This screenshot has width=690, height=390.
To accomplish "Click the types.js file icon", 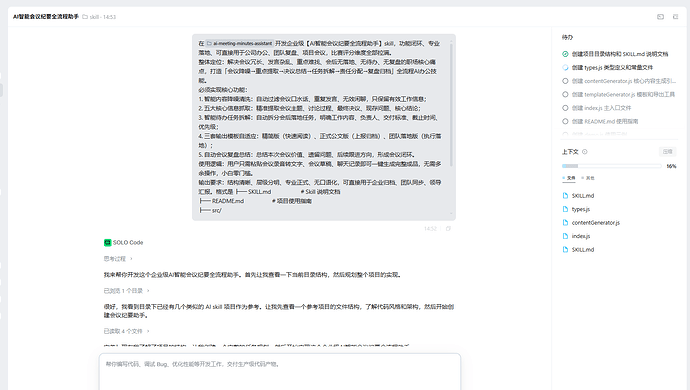I will pyautogui.click(x=565, y=209).
